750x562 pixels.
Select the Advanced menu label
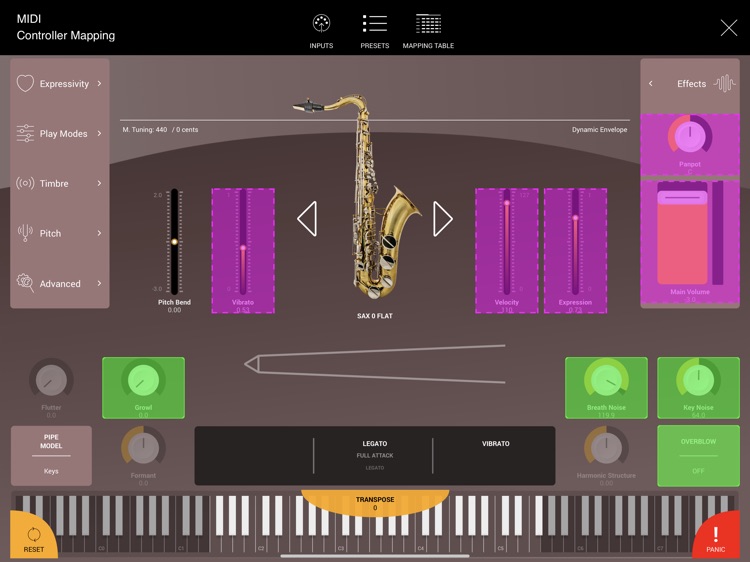(60, 284)
